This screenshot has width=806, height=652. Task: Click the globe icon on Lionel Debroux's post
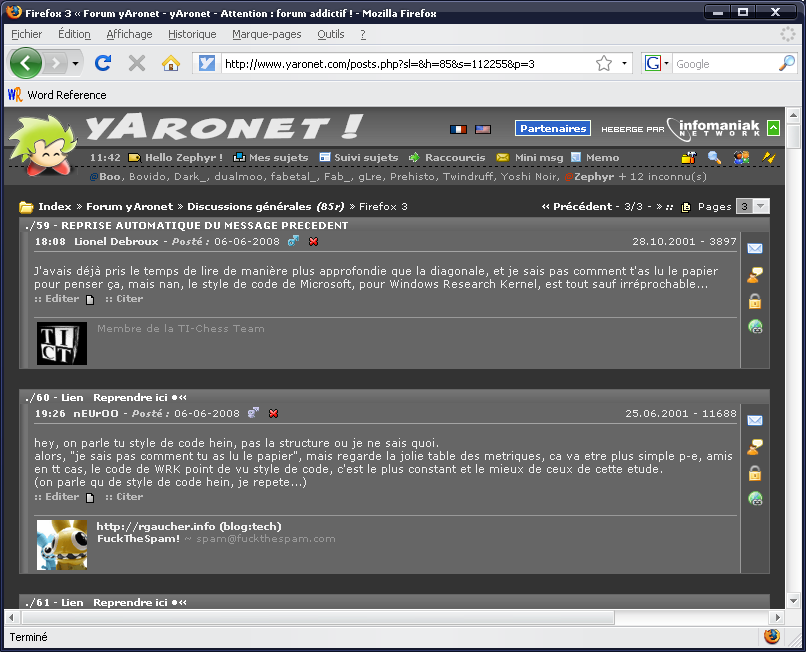pyautogui.click(x=755, y=326)
